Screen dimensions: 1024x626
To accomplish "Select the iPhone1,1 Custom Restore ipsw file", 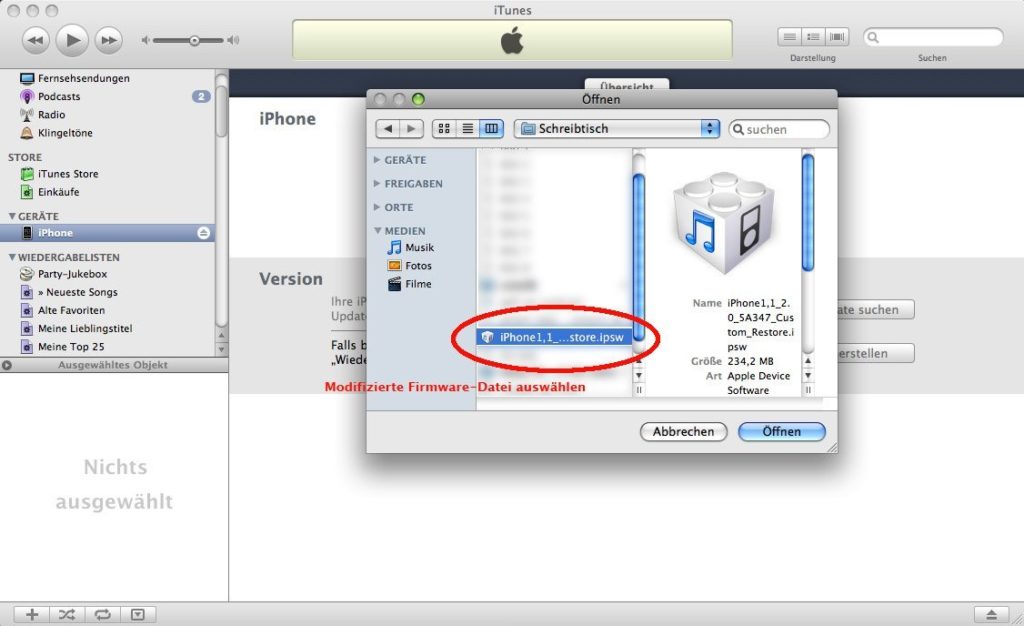I will point(554,337).
